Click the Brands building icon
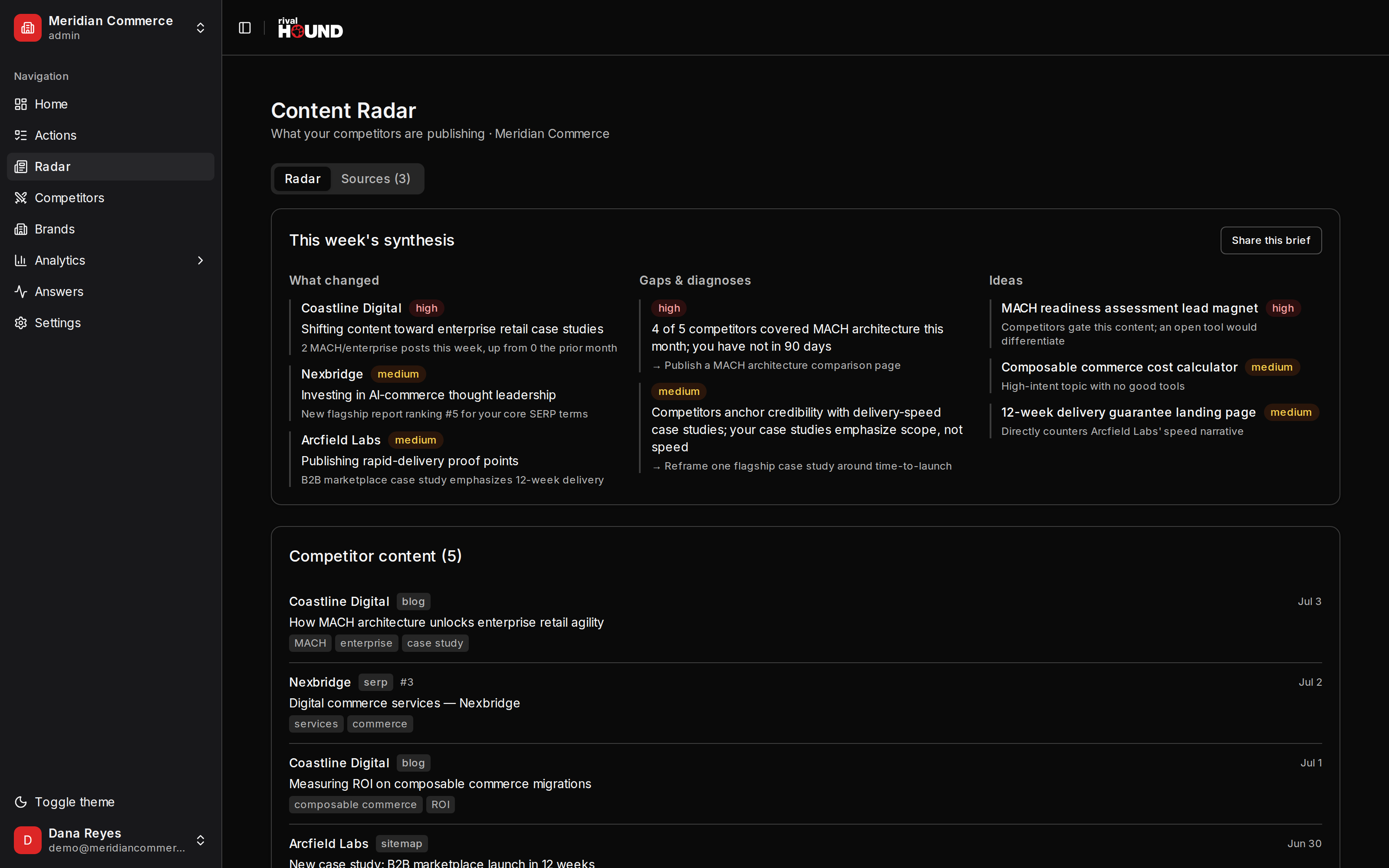Viewport: 1389px width, 868px height. [x=21, y=229]
